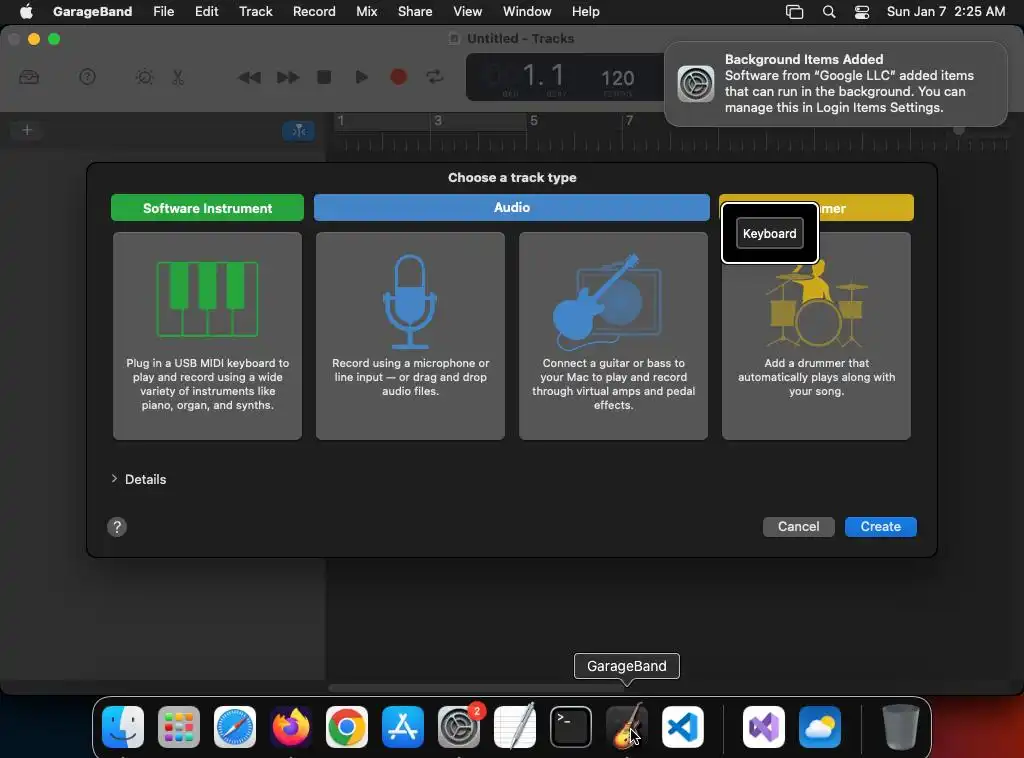Select the Software Instrument piano keys card
Viewport: 1024px width, 758px height.
[x=207, y=336]
